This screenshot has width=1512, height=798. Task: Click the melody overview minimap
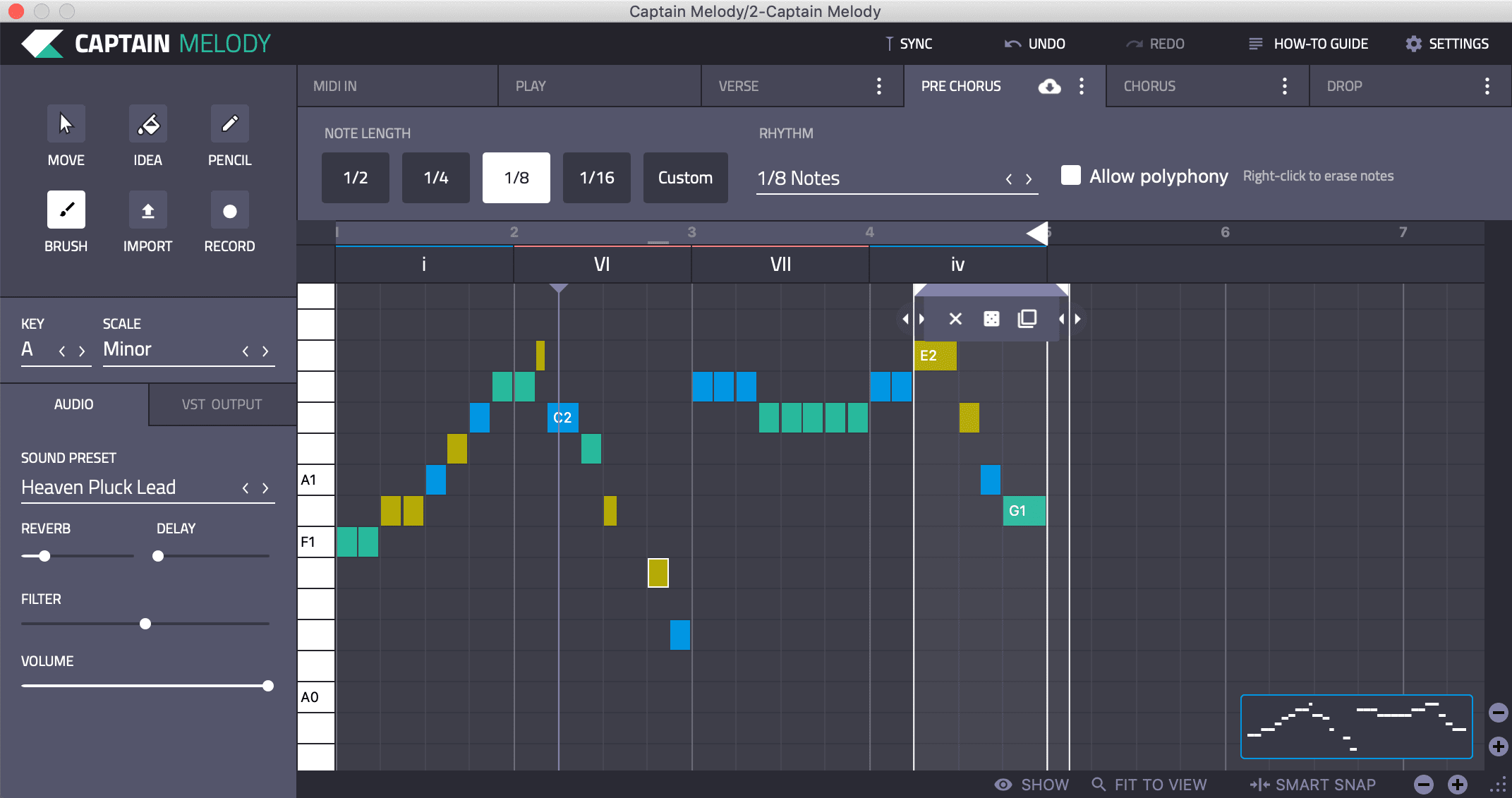click(1356, 727)
